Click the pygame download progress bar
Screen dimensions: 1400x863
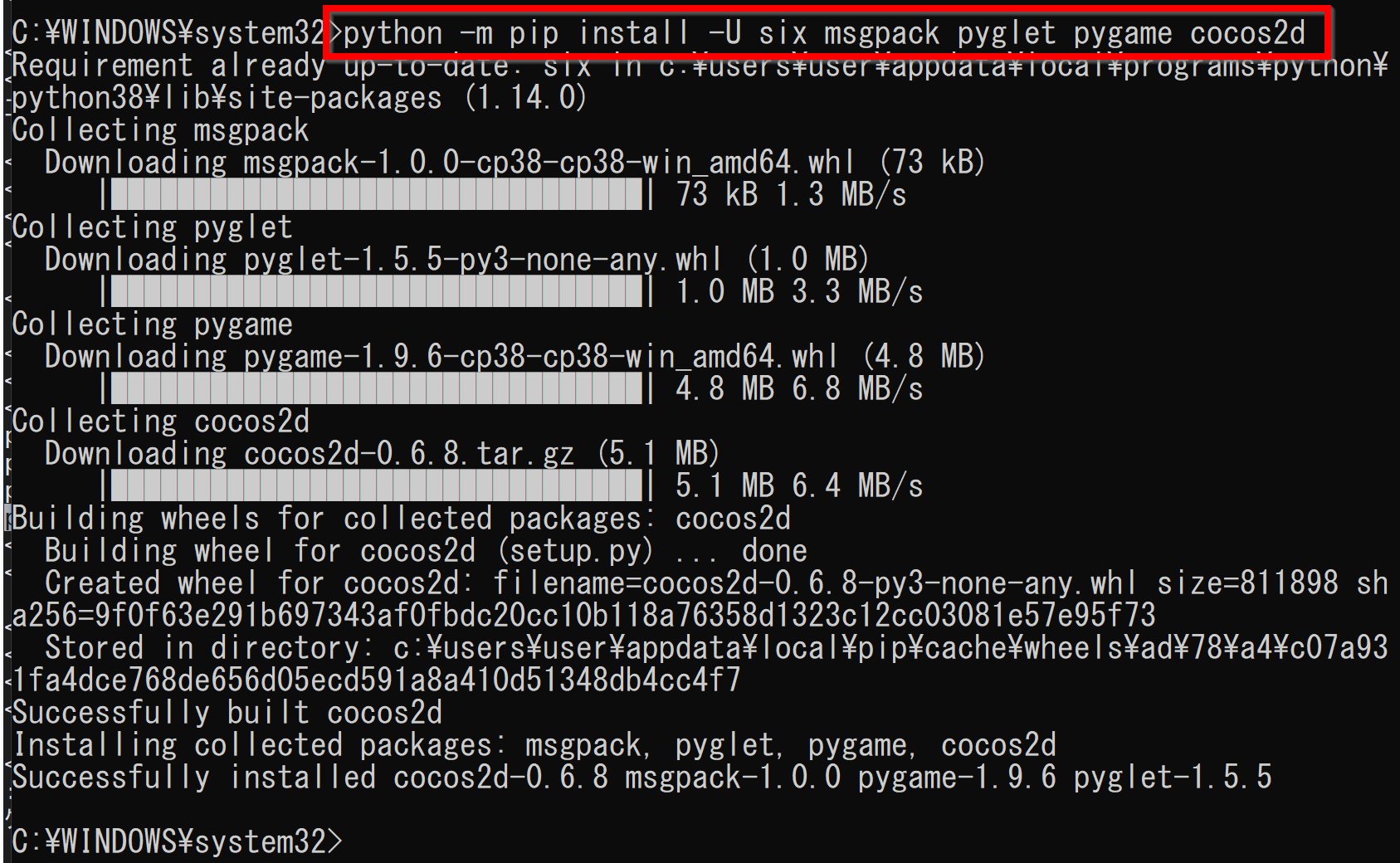coord(377,388)
